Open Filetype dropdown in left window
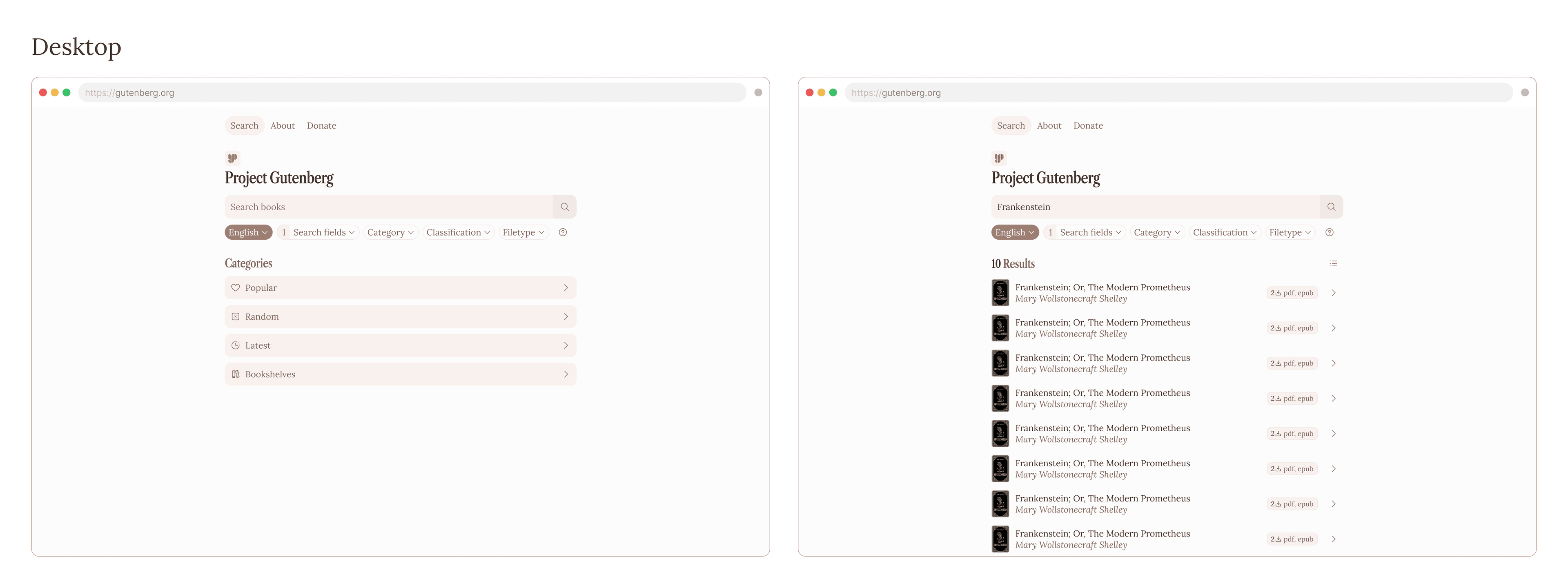The image size is (1568, 588). [523, 232]
